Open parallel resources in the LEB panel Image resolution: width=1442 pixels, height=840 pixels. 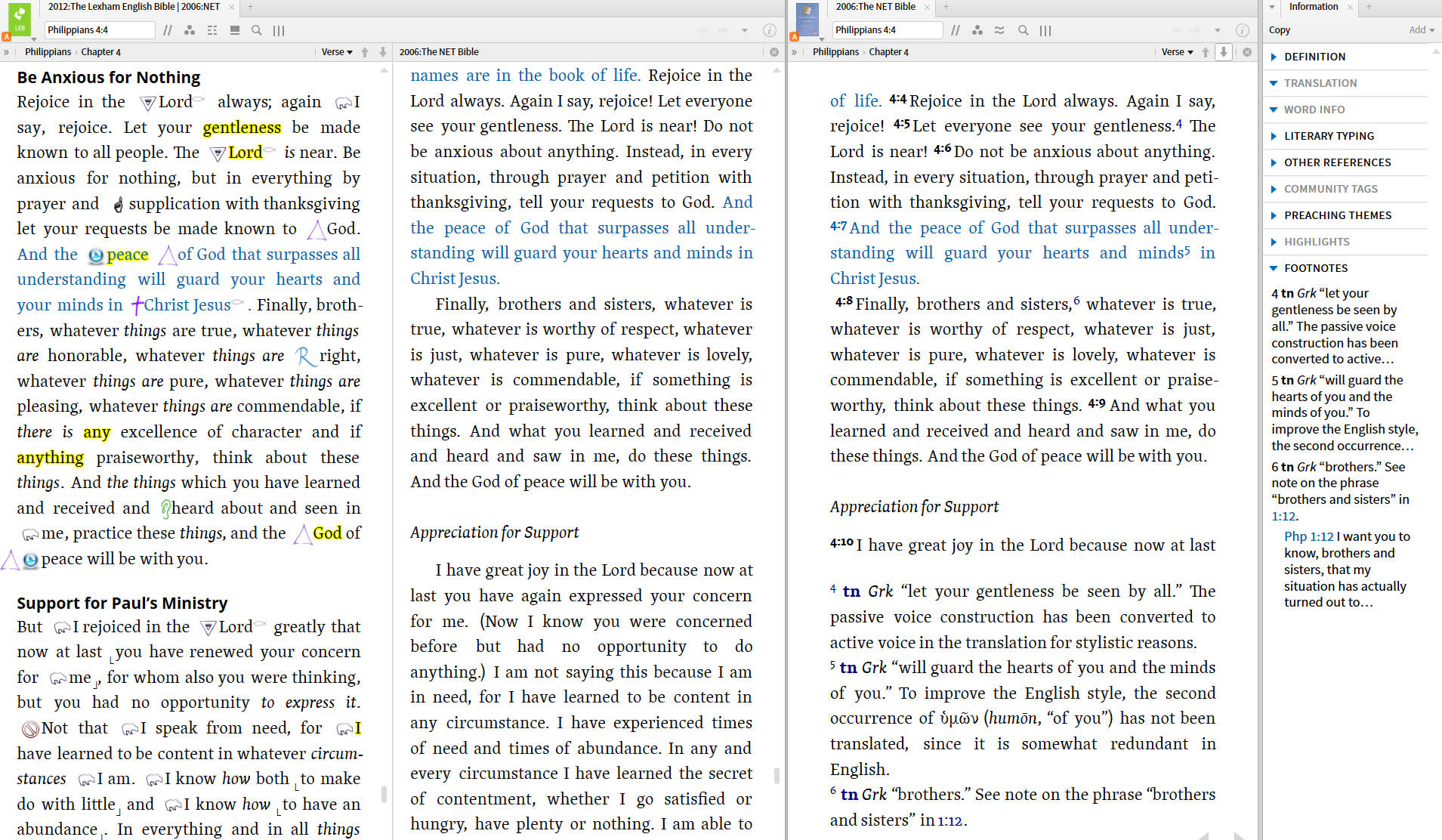pyautogui.click(x=168, y=30)
